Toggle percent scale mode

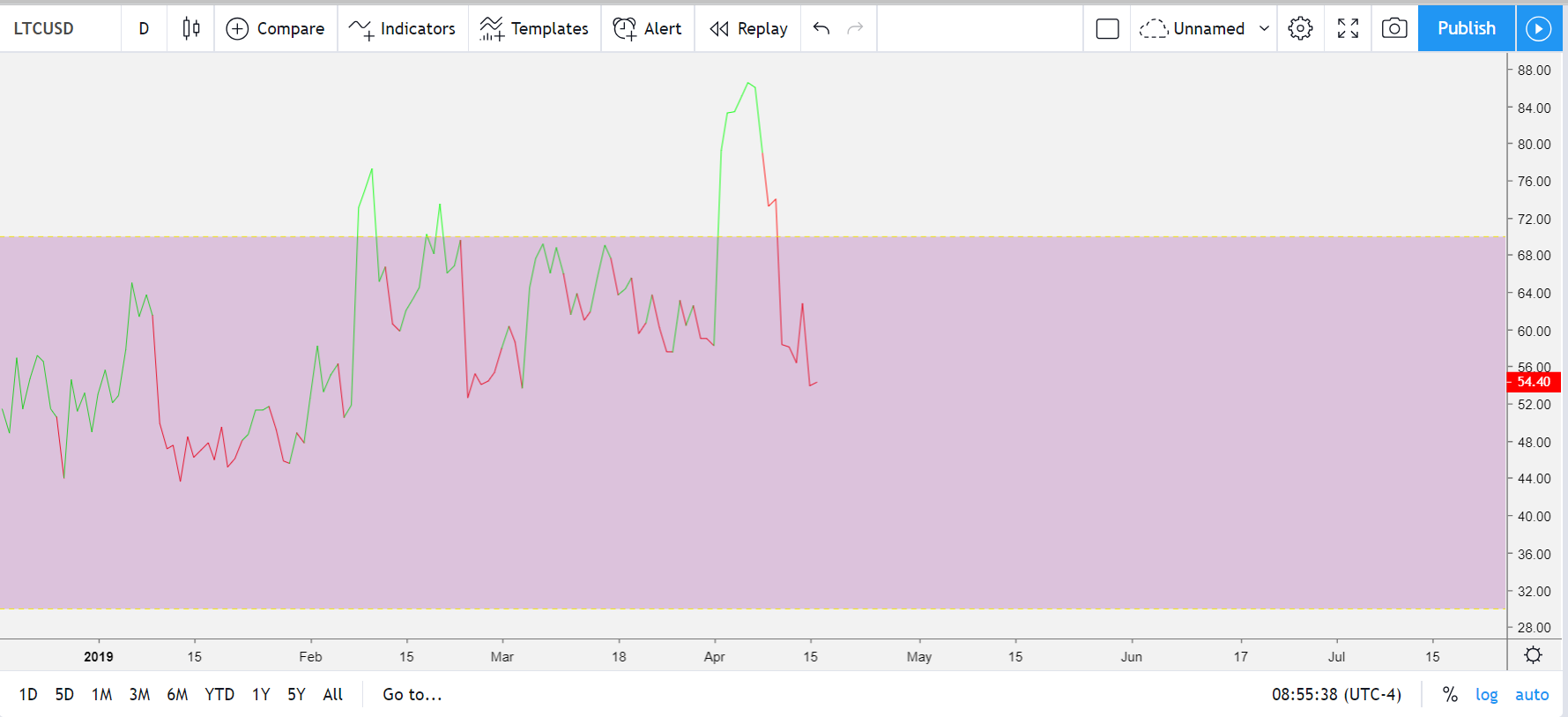pyautogui.click(x=1450, y=695)
